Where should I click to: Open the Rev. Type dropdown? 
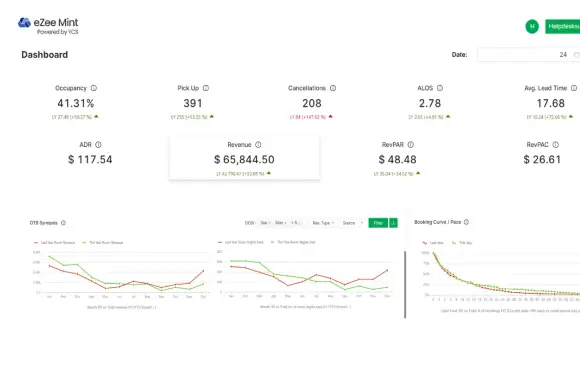[323, 223]
